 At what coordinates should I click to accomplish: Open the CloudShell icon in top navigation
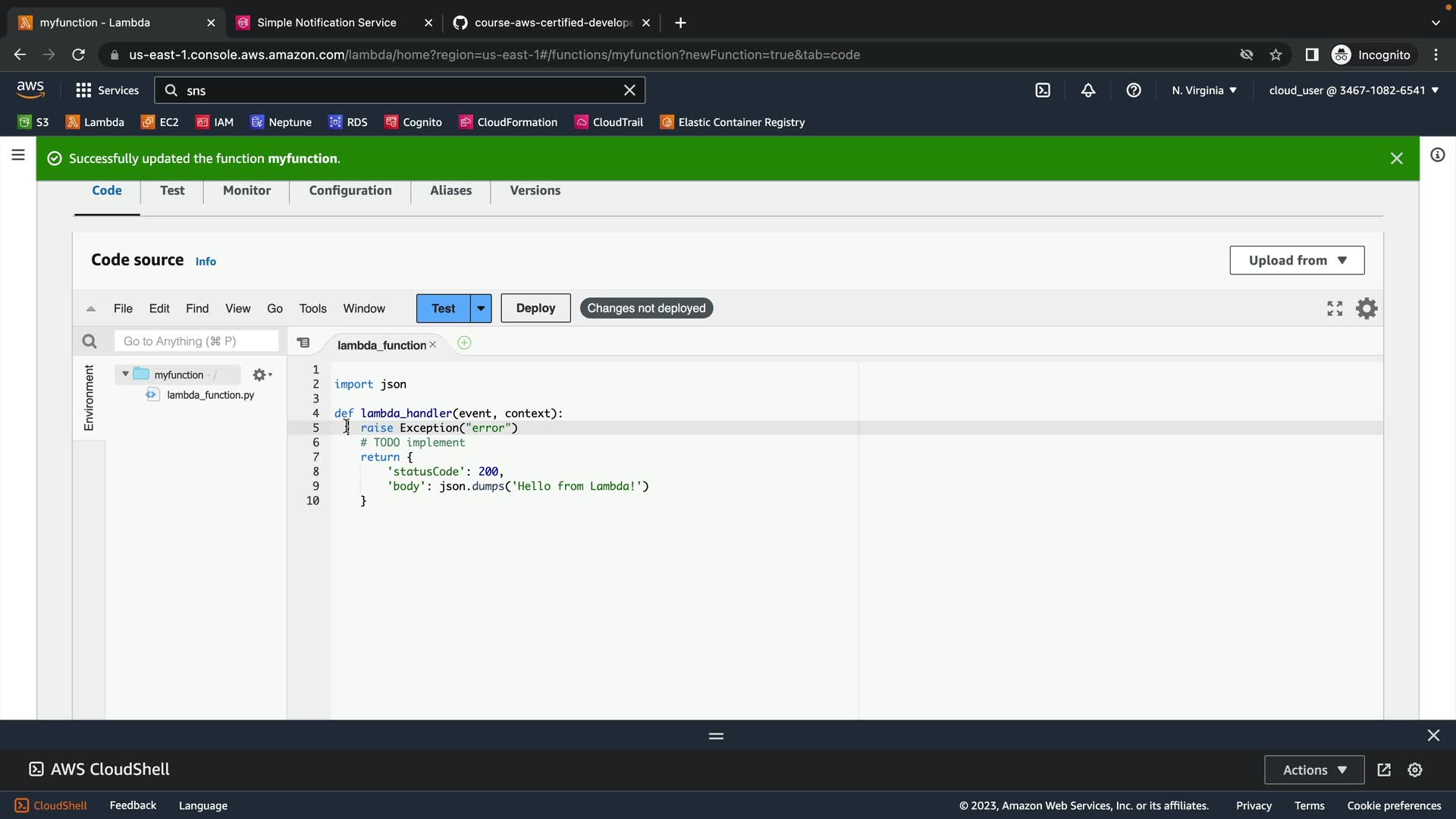pos(1043,90)
